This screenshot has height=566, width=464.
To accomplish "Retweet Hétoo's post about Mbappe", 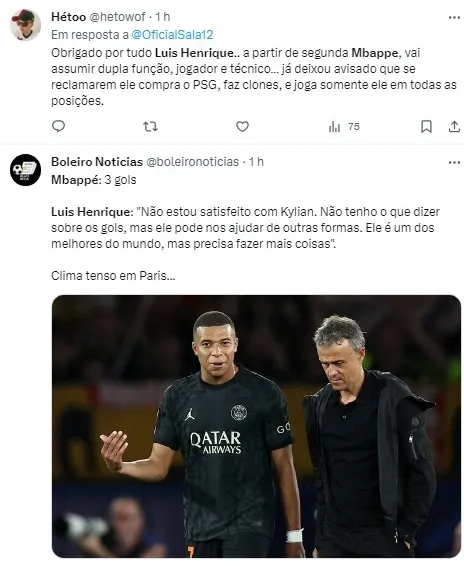I will (150, 127).
